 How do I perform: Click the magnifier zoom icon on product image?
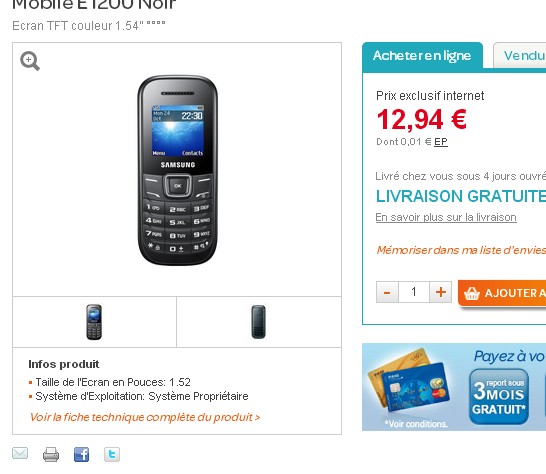click(30, 61)
